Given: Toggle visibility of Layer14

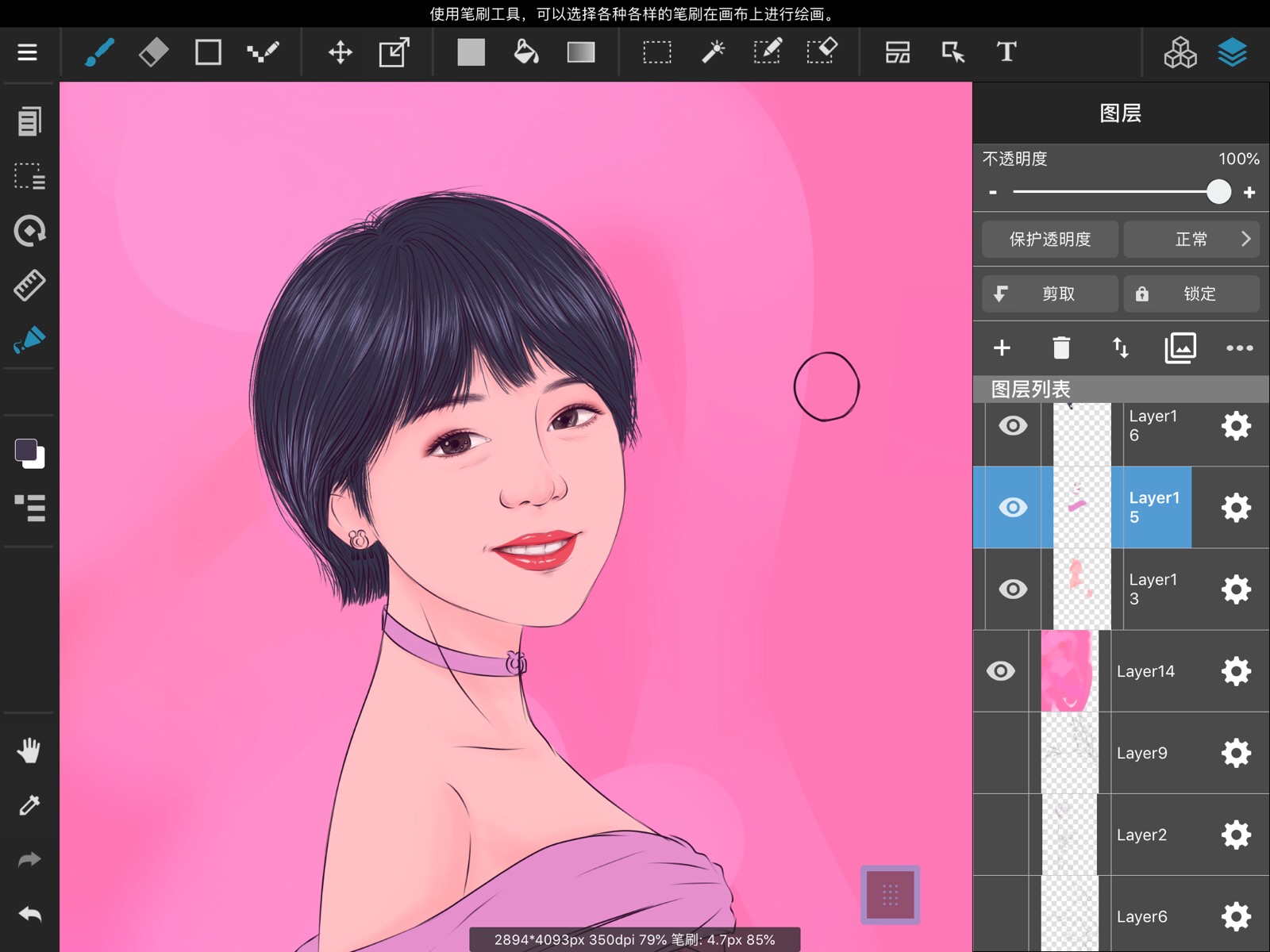Looking at the screenshot, I should point(1001,671).
